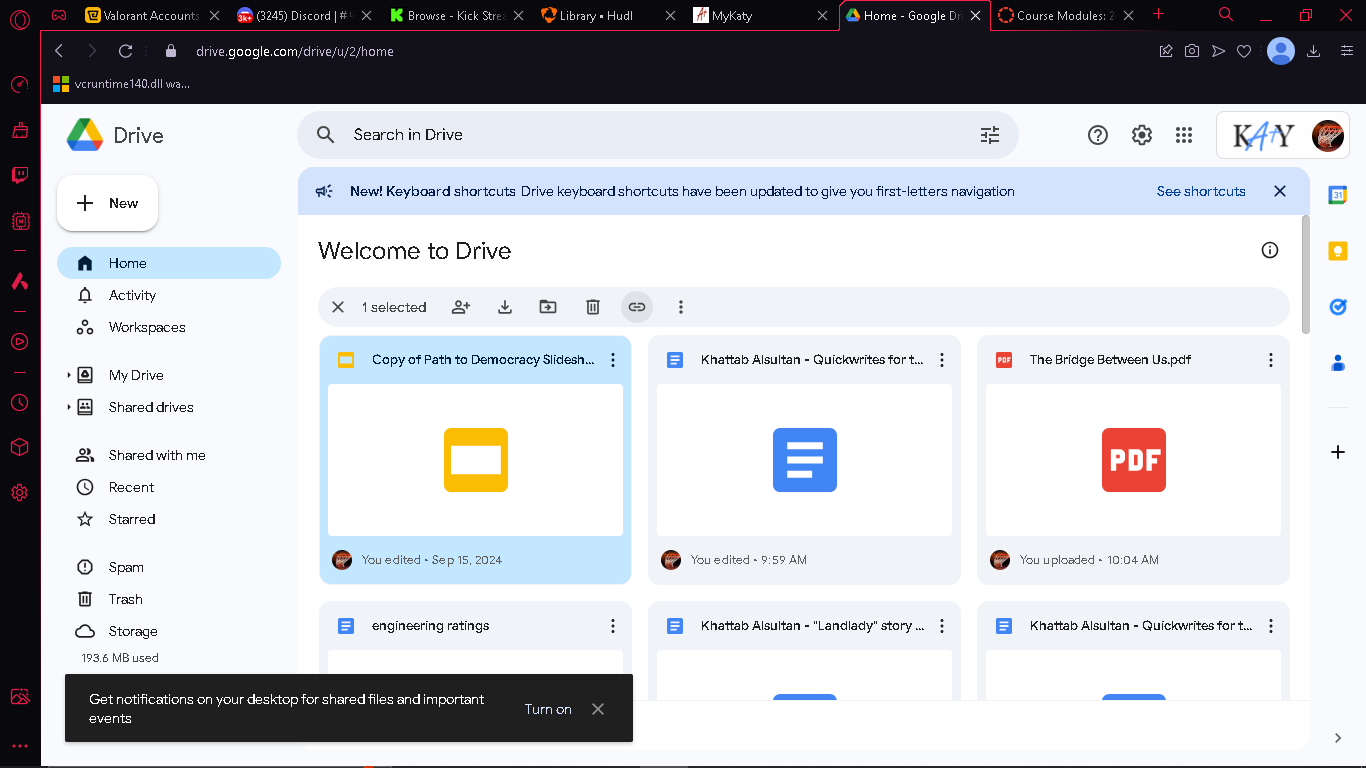Click the trash icon in selection toolbar
This screenshot has width=1366, height=768.
coord(593,307)
